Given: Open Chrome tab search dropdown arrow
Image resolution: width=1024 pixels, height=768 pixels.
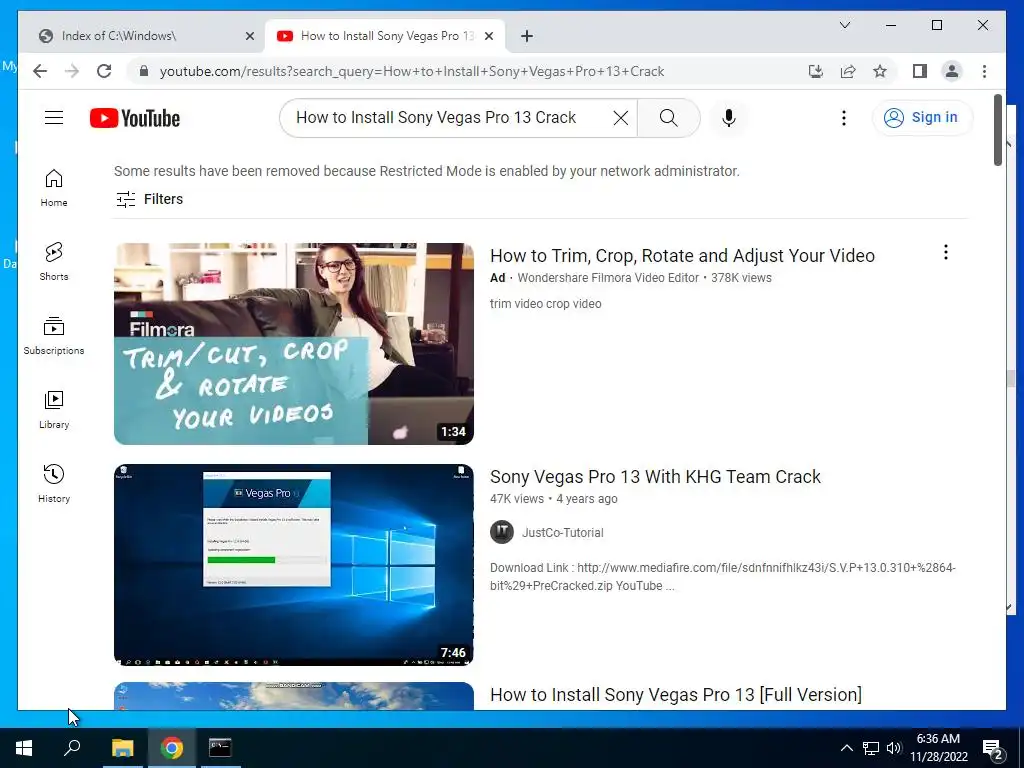Looking at the screenshot, I should pos(844,25).
